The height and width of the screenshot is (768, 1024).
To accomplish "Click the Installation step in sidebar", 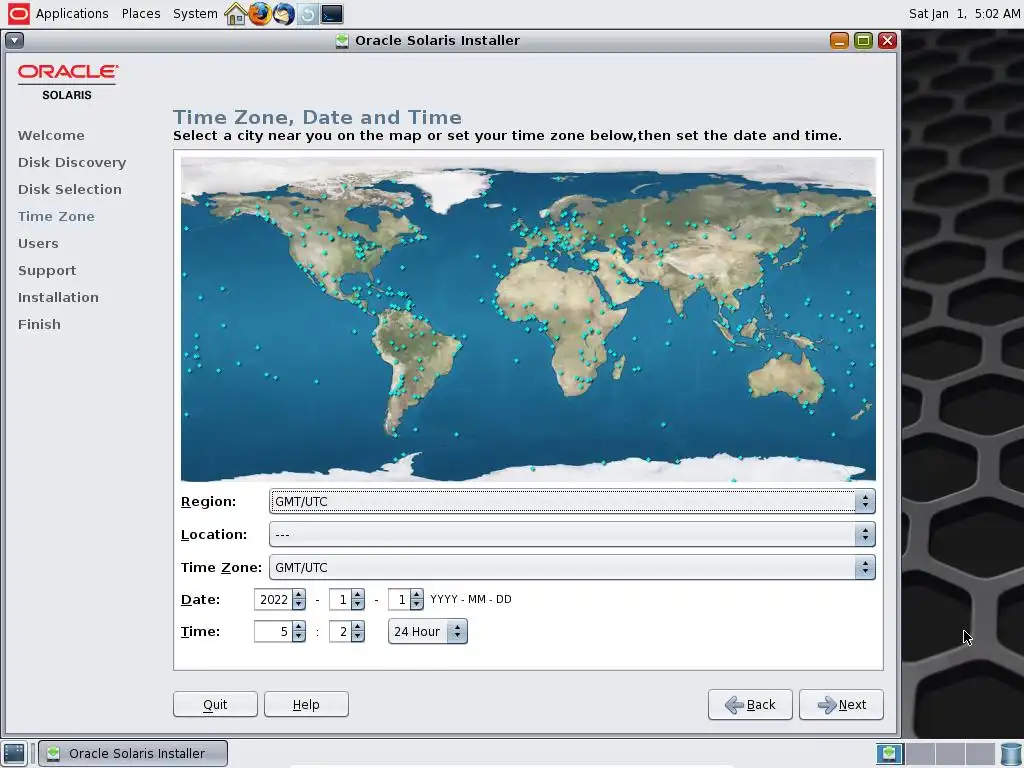I will click(x=58, y=297).
